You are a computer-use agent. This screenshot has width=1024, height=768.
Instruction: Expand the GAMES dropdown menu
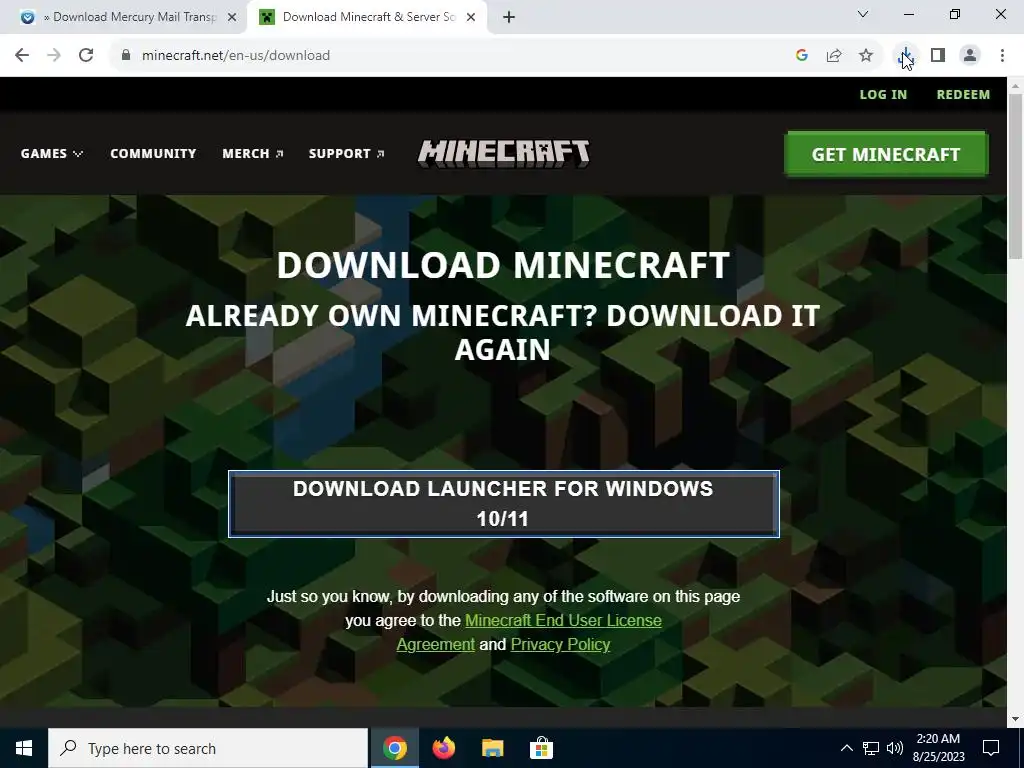click(52, 153)
